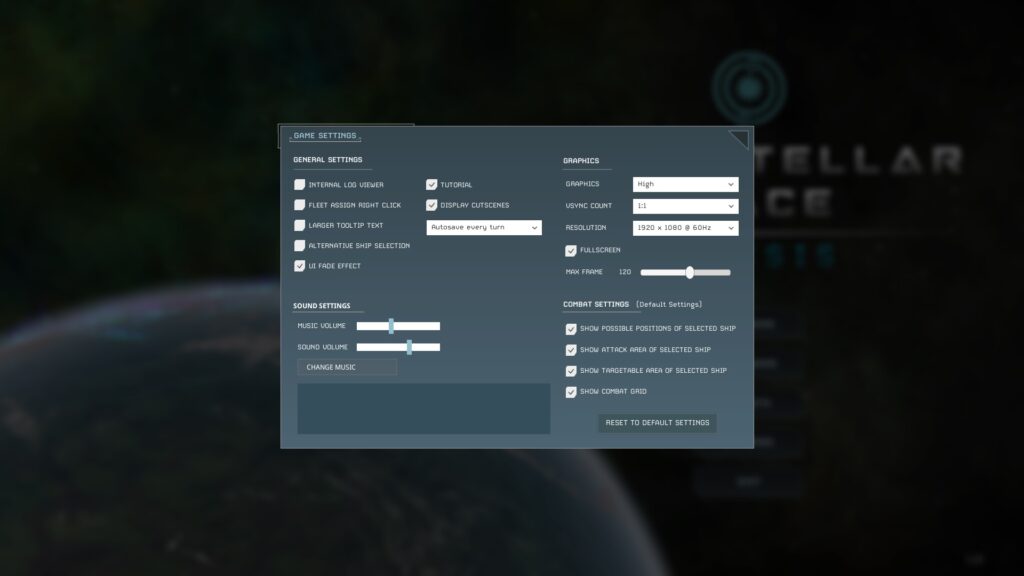The height and width of the screenshot is (576, 1024).
Task: Click the Sound Volume slider handle
Action: [409, 347]
